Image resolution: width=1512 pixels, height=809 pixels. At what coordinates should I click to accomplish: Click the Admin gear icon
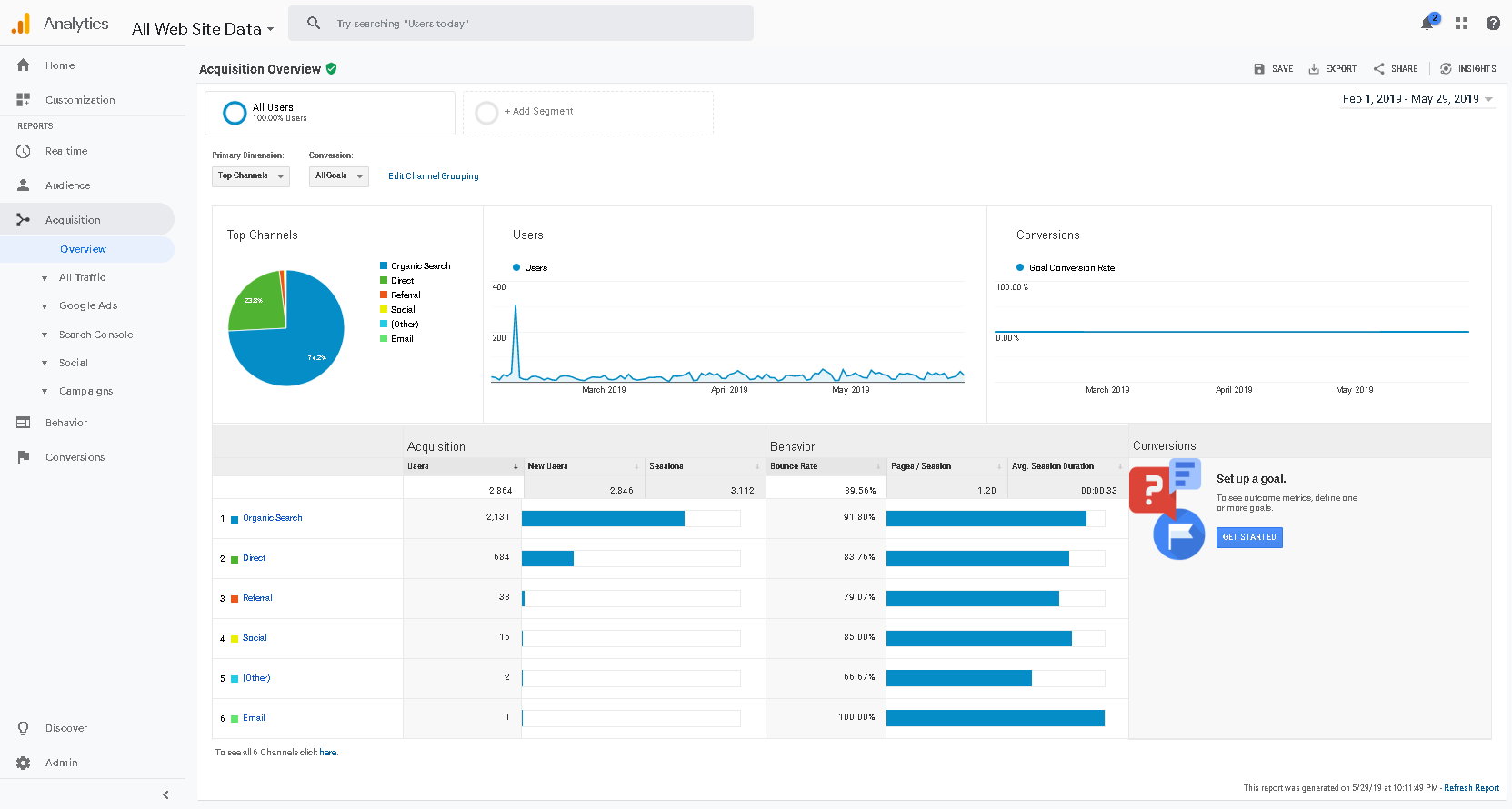point(24,763)
